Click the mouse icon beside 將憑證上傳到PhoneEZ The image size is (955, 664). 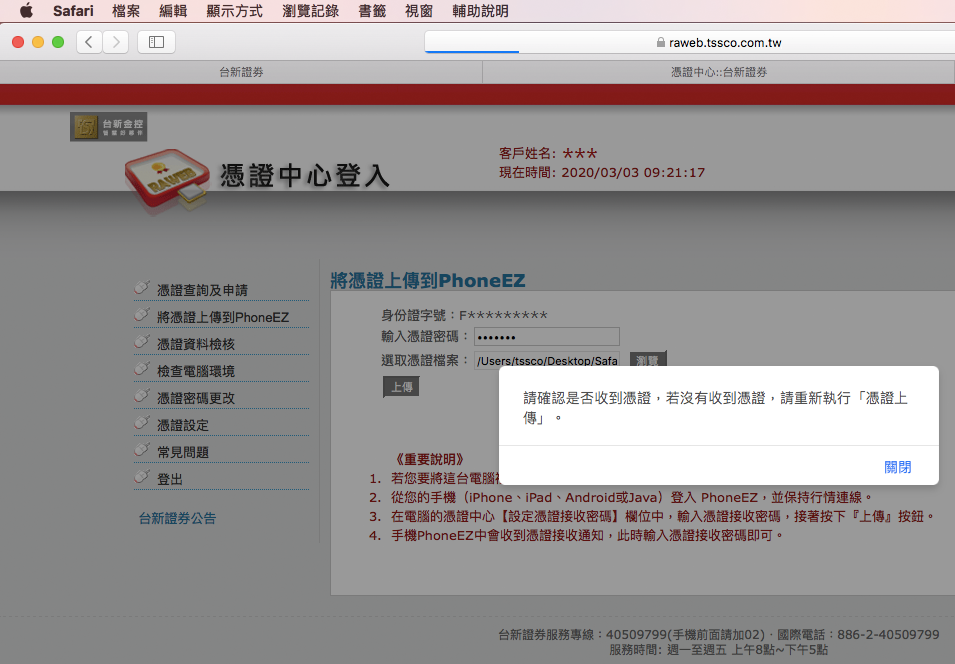point(142,314)
